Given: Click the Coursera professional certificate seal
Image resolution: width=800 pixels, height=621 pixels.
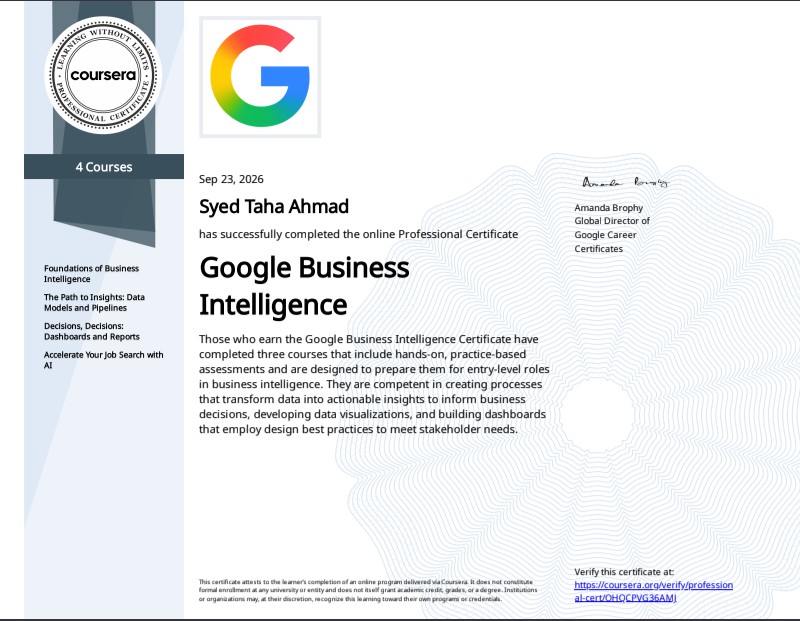Looking at the screenshot, I should coord(104,75).
